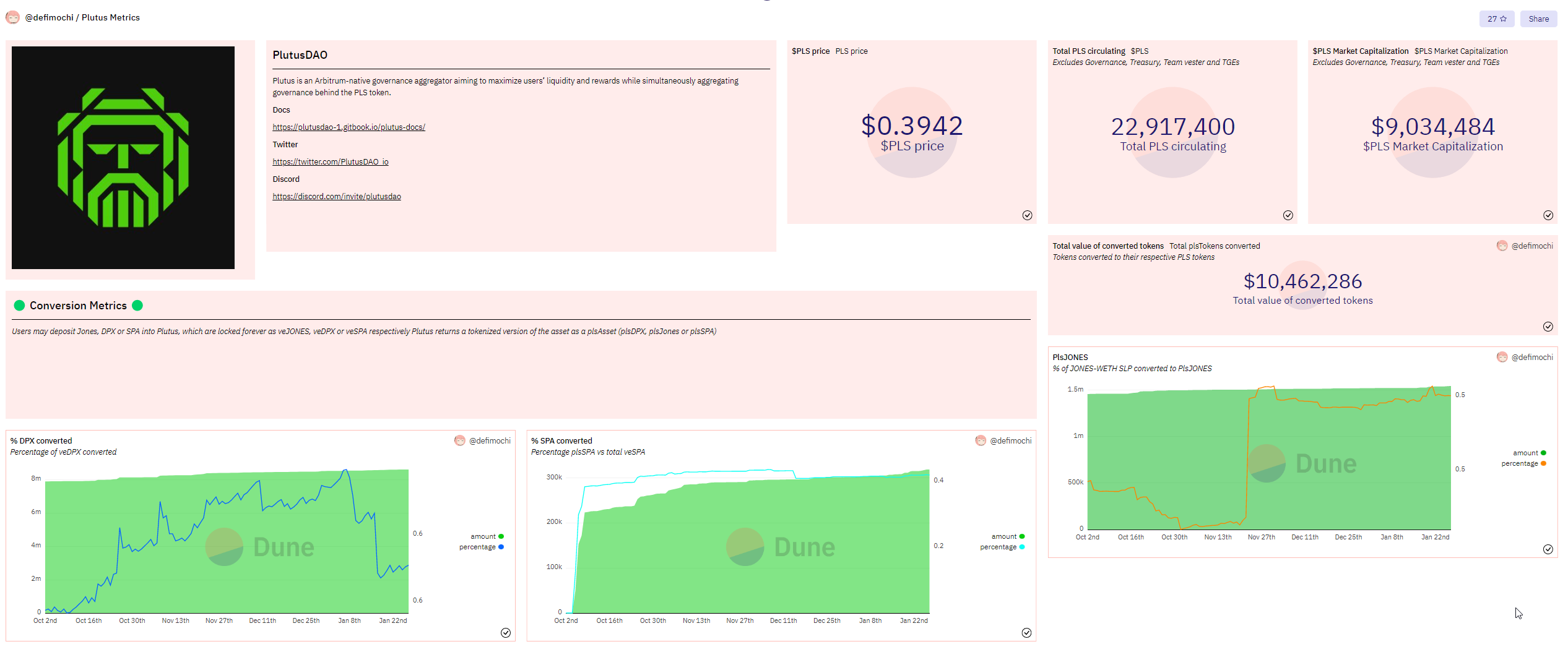Open the '% SPA converted' chart title
This screenshot has width=1568, height=652.
coord(561,441)
